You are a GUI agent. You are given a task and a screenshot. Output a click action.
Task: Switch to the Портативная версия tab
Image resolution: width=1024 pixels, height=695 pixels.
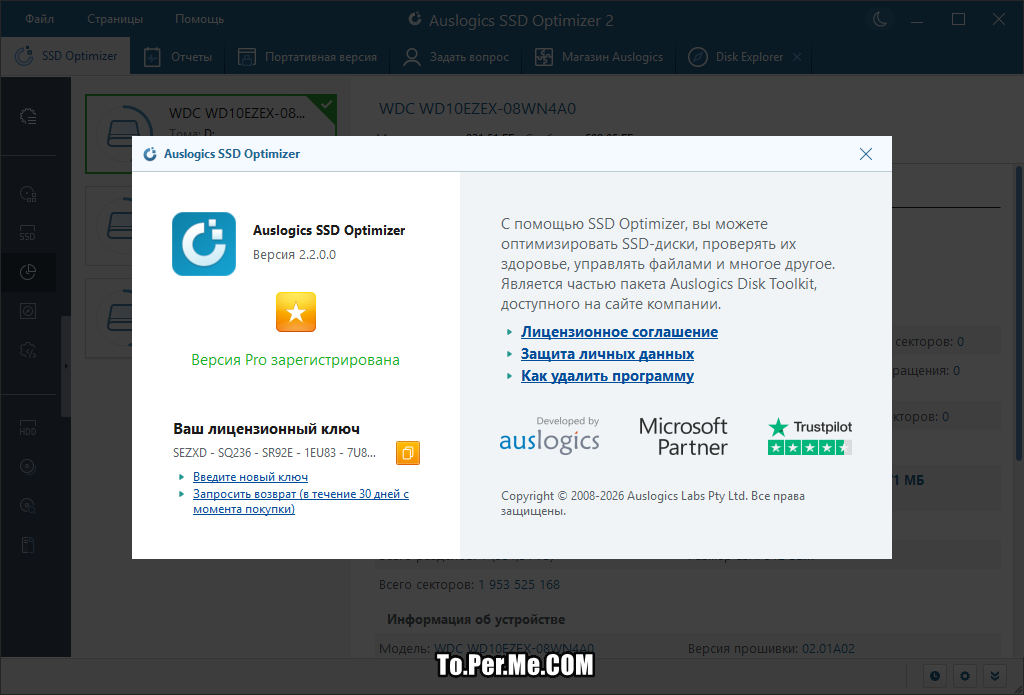[x=307, y=57]
